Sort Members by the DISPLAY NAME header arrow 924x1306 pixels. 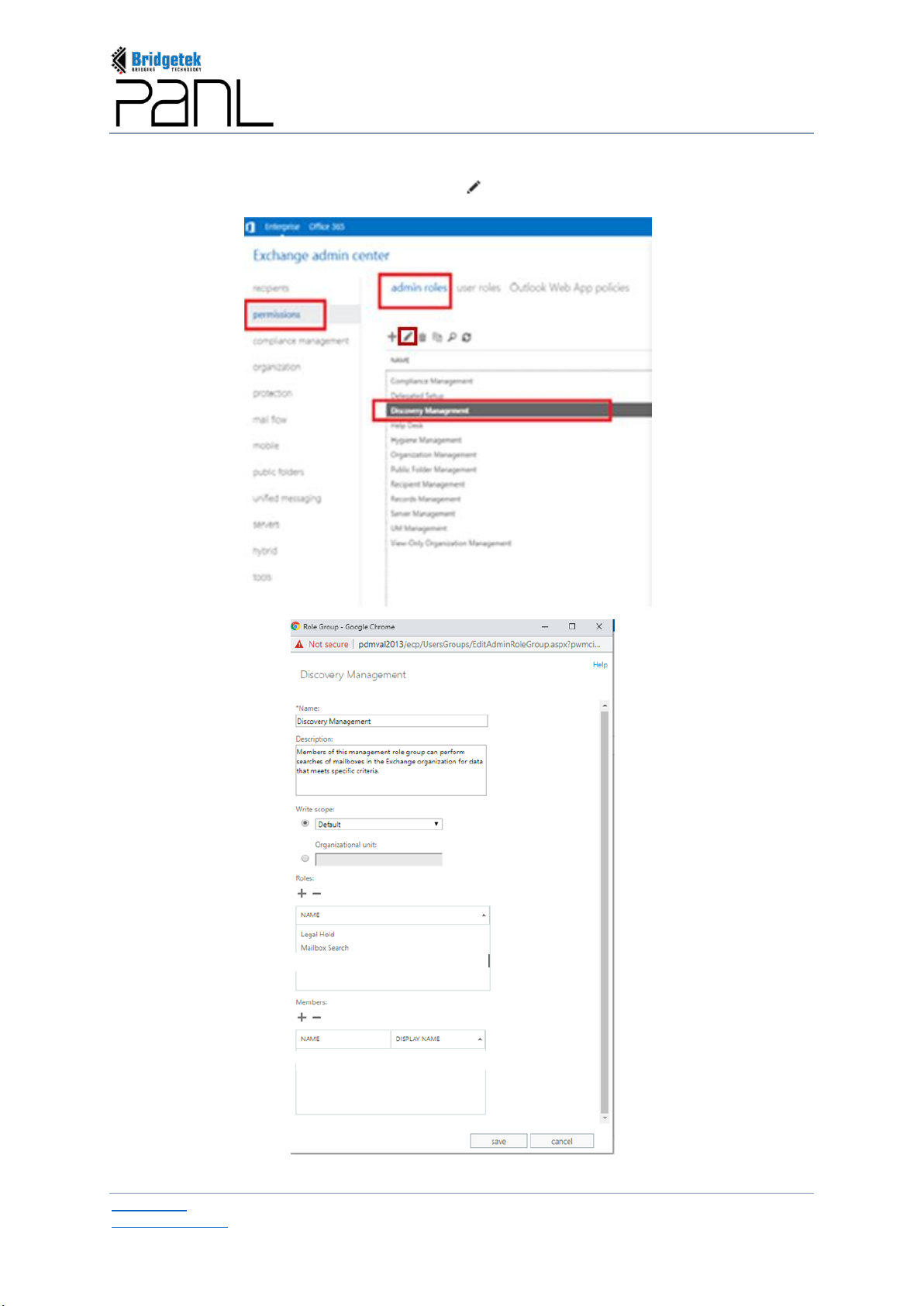(x=480, y=1039)
